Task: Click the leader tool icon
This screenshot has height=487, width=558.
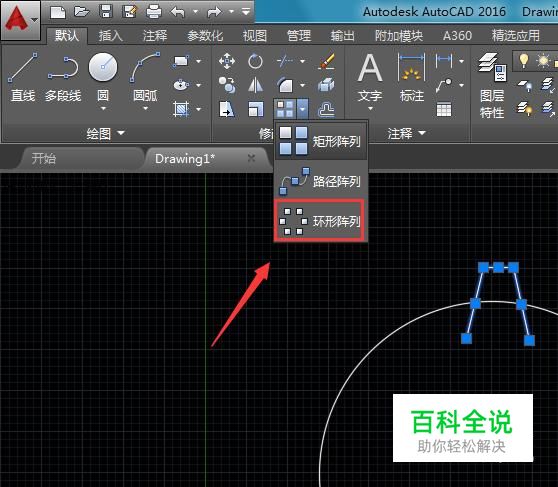Action: coord(444,85)
